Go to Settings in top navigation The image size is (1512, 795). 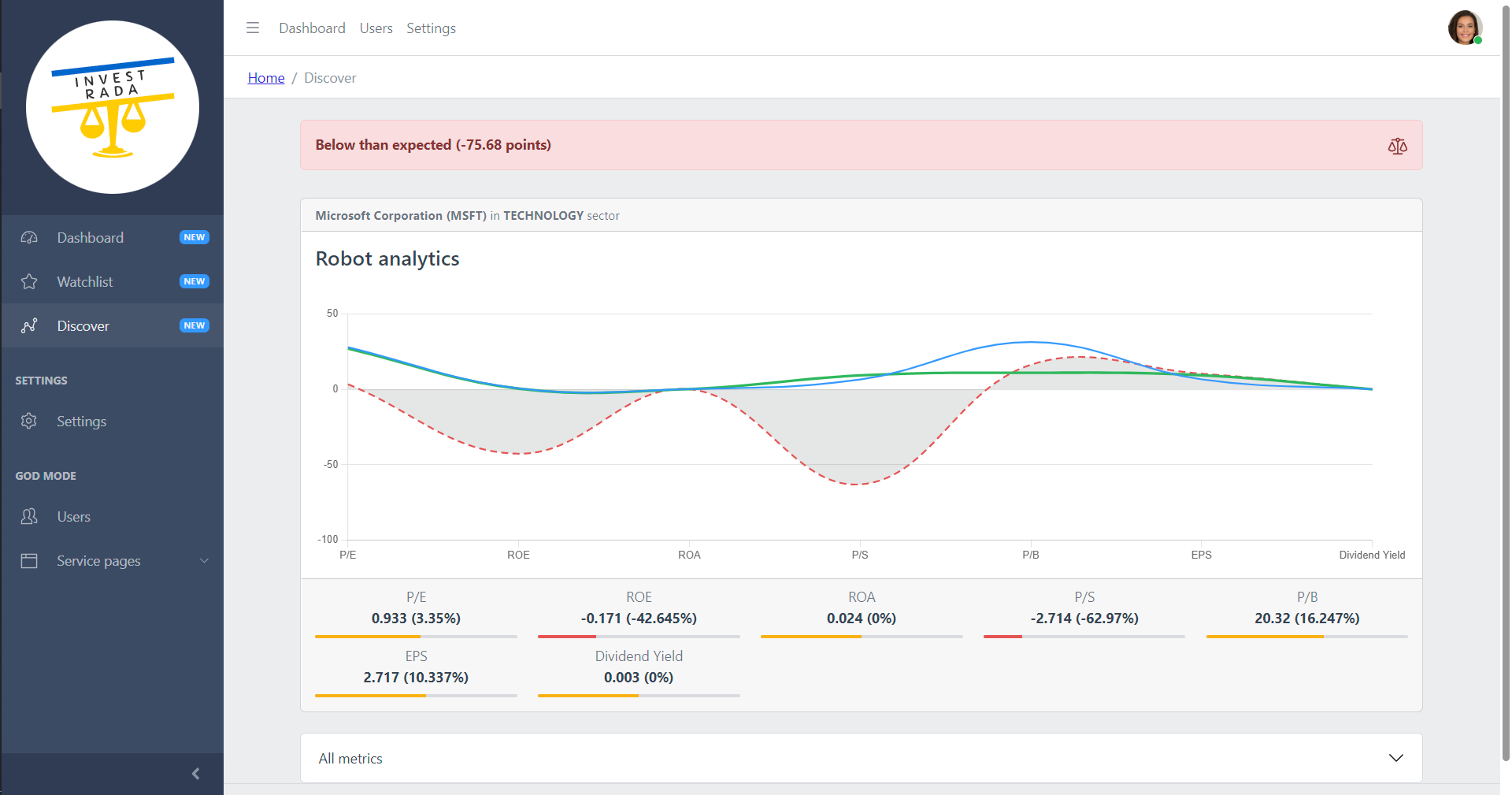[x=431, y=28]
